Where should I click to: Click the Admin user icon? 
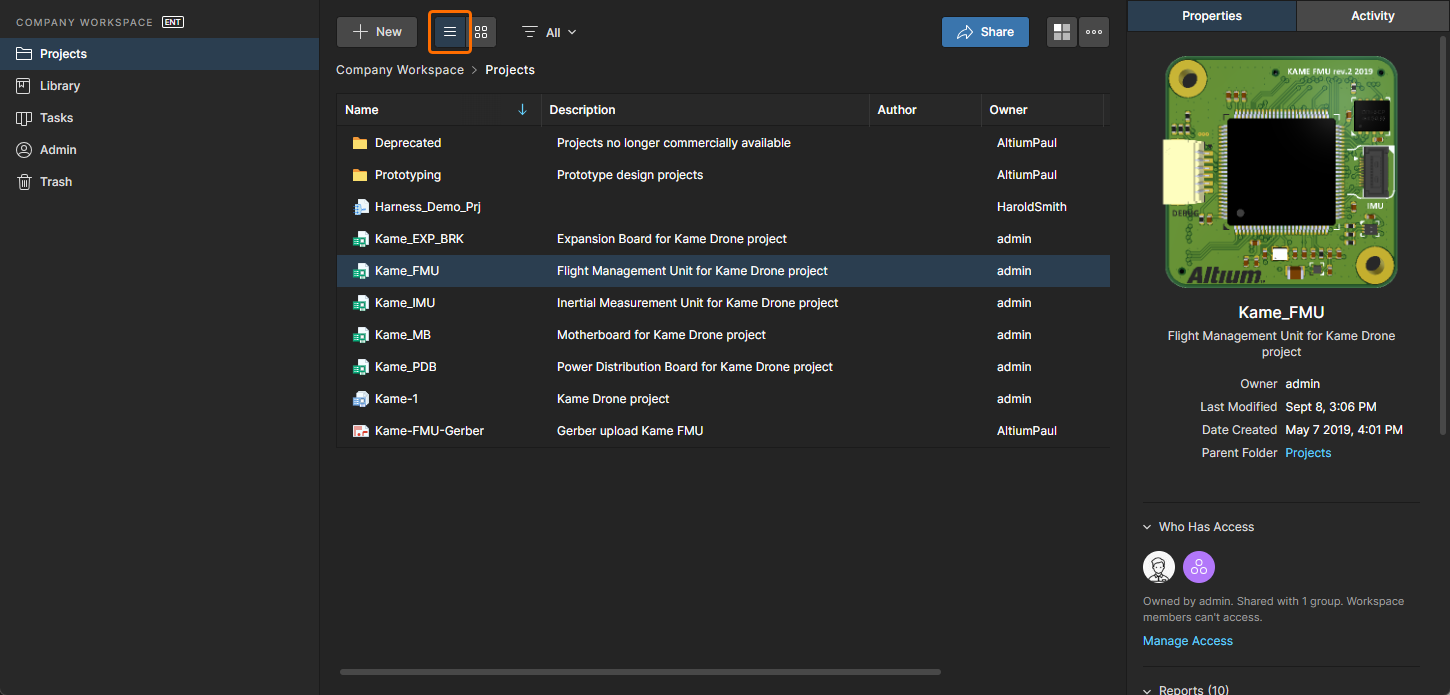pyautogui.click(x=24, y=150)
